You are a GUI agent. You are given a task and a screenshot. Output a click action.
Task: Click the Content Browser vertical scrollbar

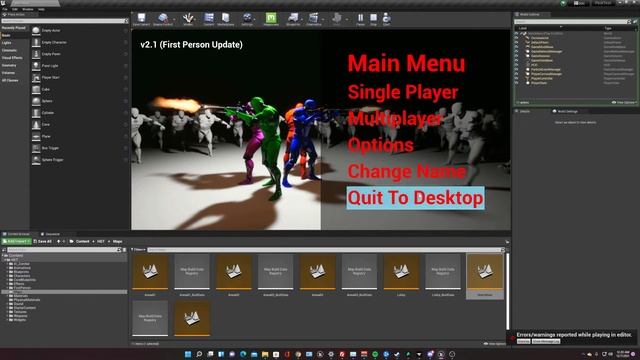(x=508, y=292)
